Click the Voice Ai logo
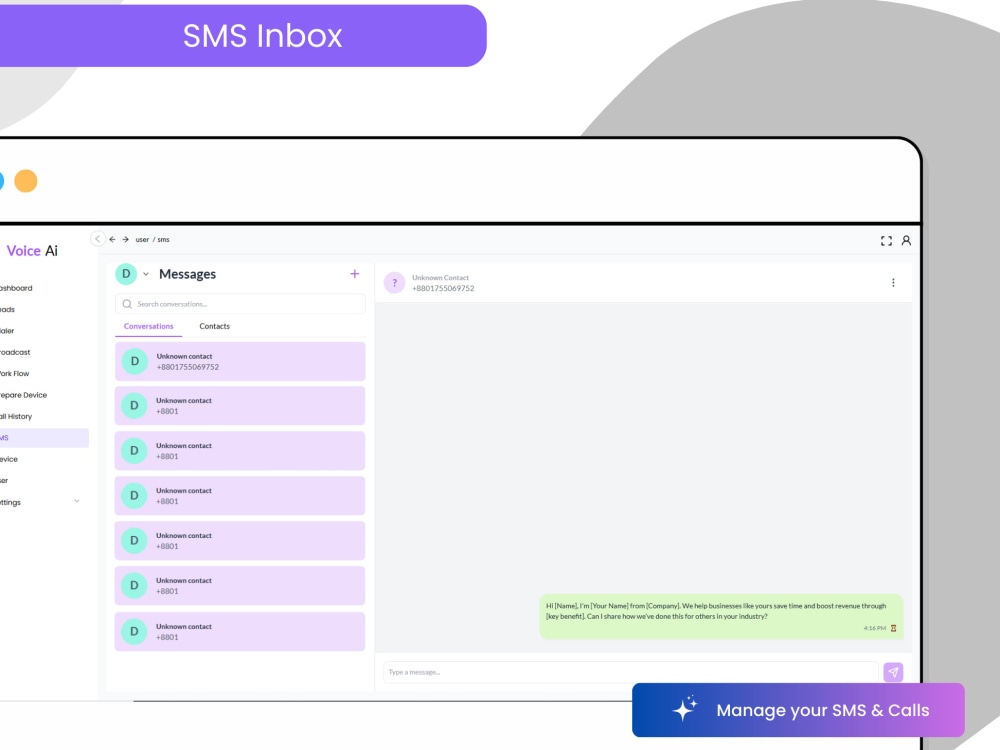Viewport: 1000px width, 750px height. tap(32, 251)
